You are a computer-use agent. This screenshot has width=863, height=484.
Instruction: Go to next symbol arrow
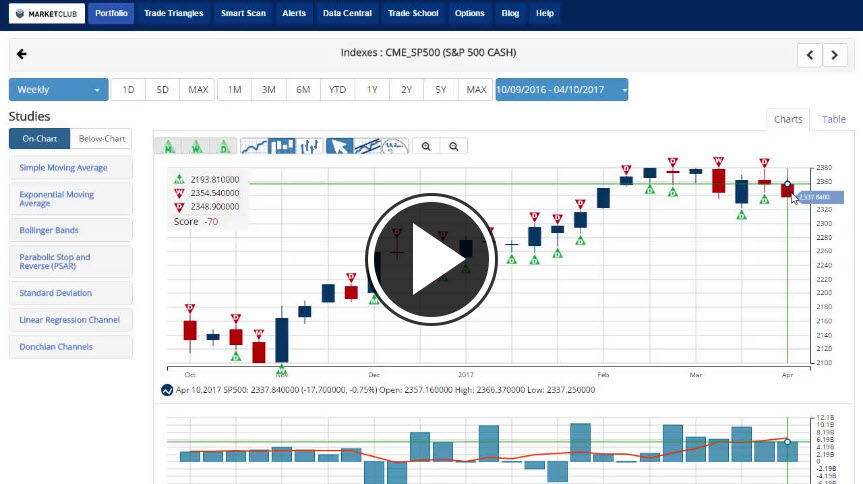point(835,54)
